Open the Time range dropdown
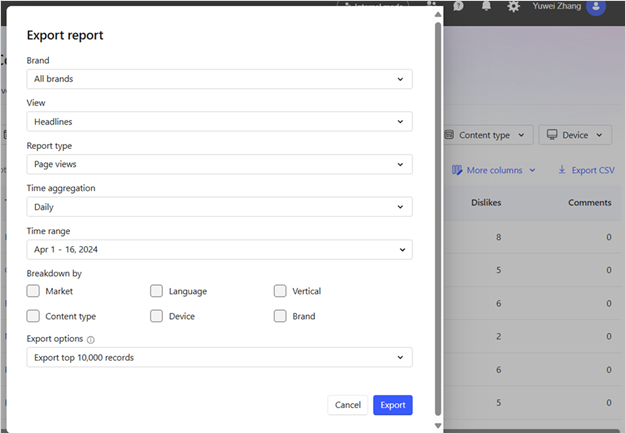The image size is (626, 434). (219, 250)
